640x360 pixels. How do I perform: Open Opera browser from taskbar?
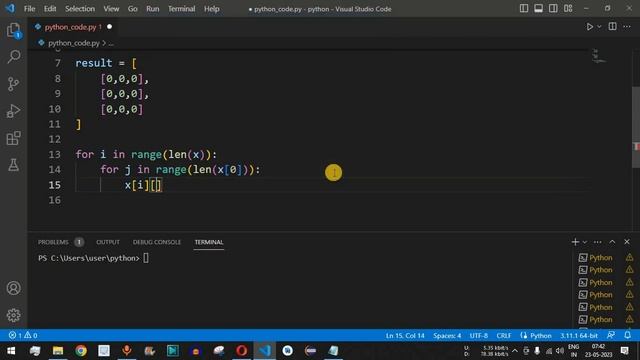click(242, 351)
